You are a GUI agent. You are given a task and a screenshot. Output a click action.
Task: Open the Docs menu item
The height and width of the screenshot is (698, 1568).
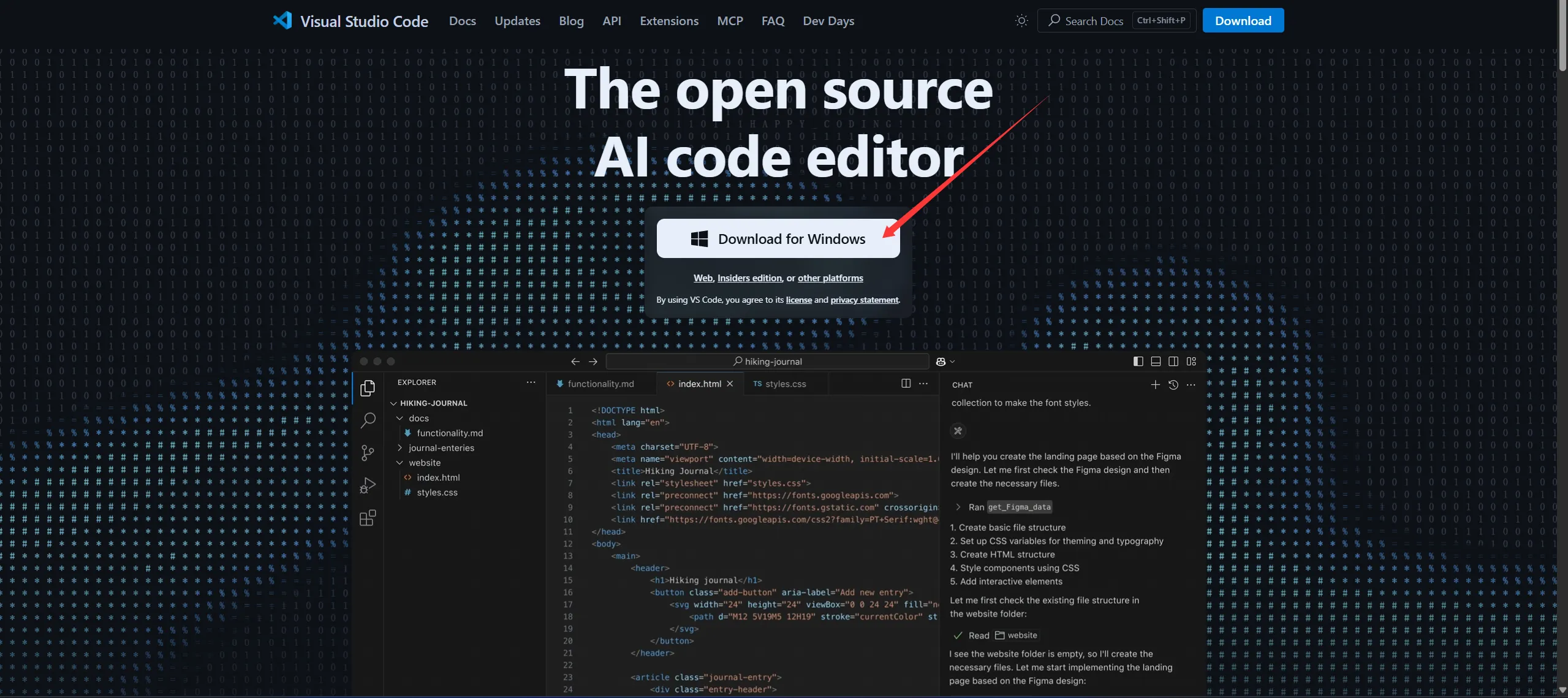[462, 21]
